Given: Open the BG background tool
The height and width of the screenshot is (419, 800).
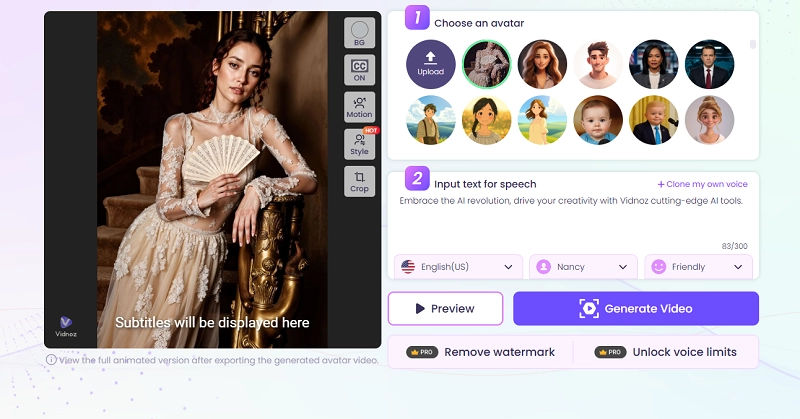Looking at the screenshot, I should click(x=359, y=34).
